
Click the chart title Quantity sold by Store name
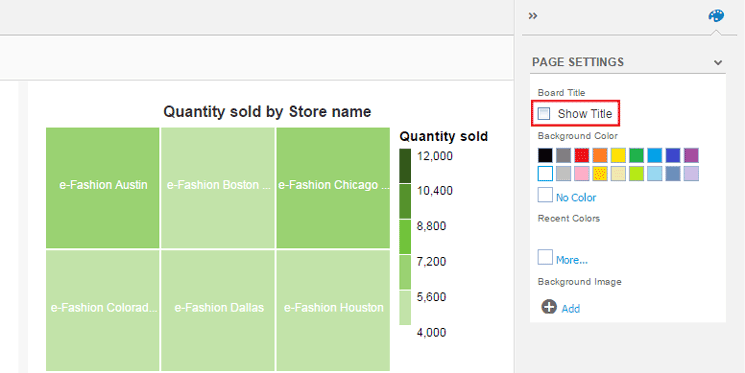coord(267,112)
